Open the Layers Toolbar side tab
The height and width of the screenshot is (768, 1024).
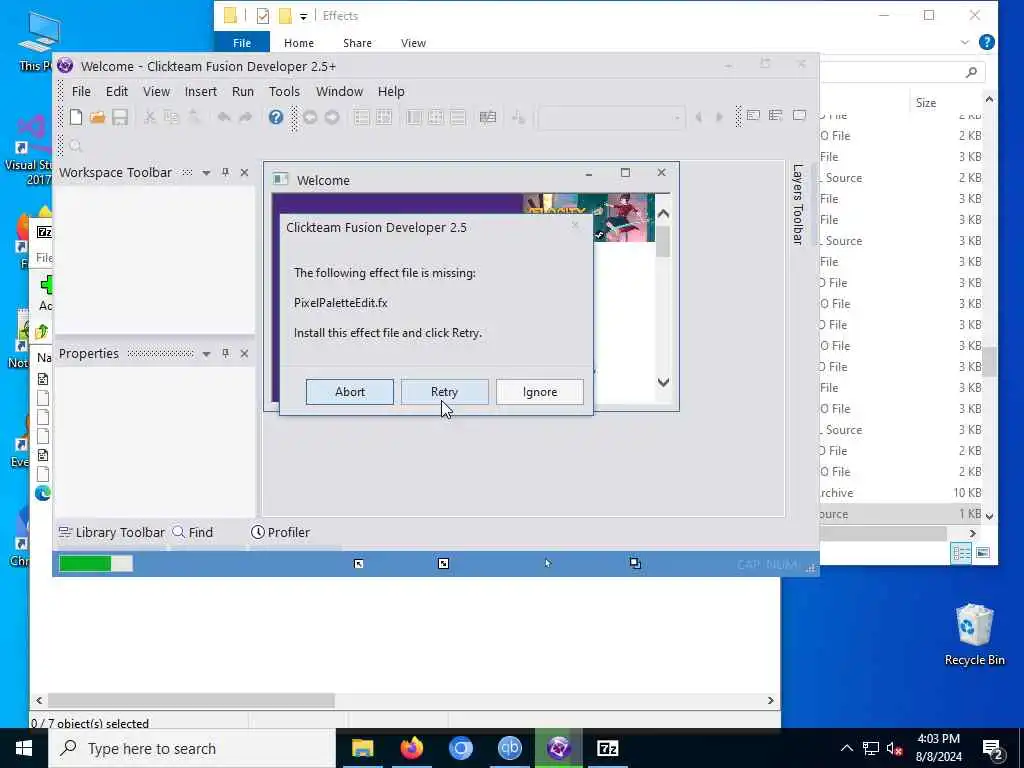tap(797, 204)
